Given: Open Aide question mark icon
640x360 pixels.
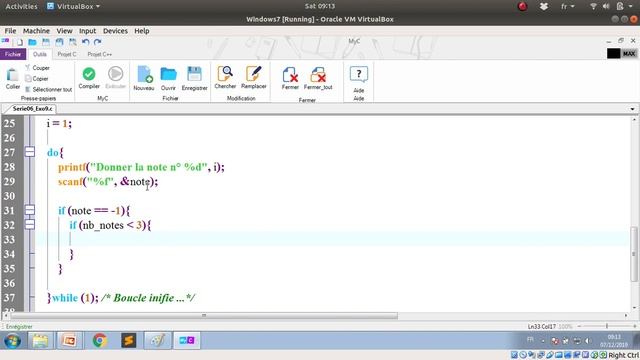Looking at the screenshot, I should (x=359, y=75).
